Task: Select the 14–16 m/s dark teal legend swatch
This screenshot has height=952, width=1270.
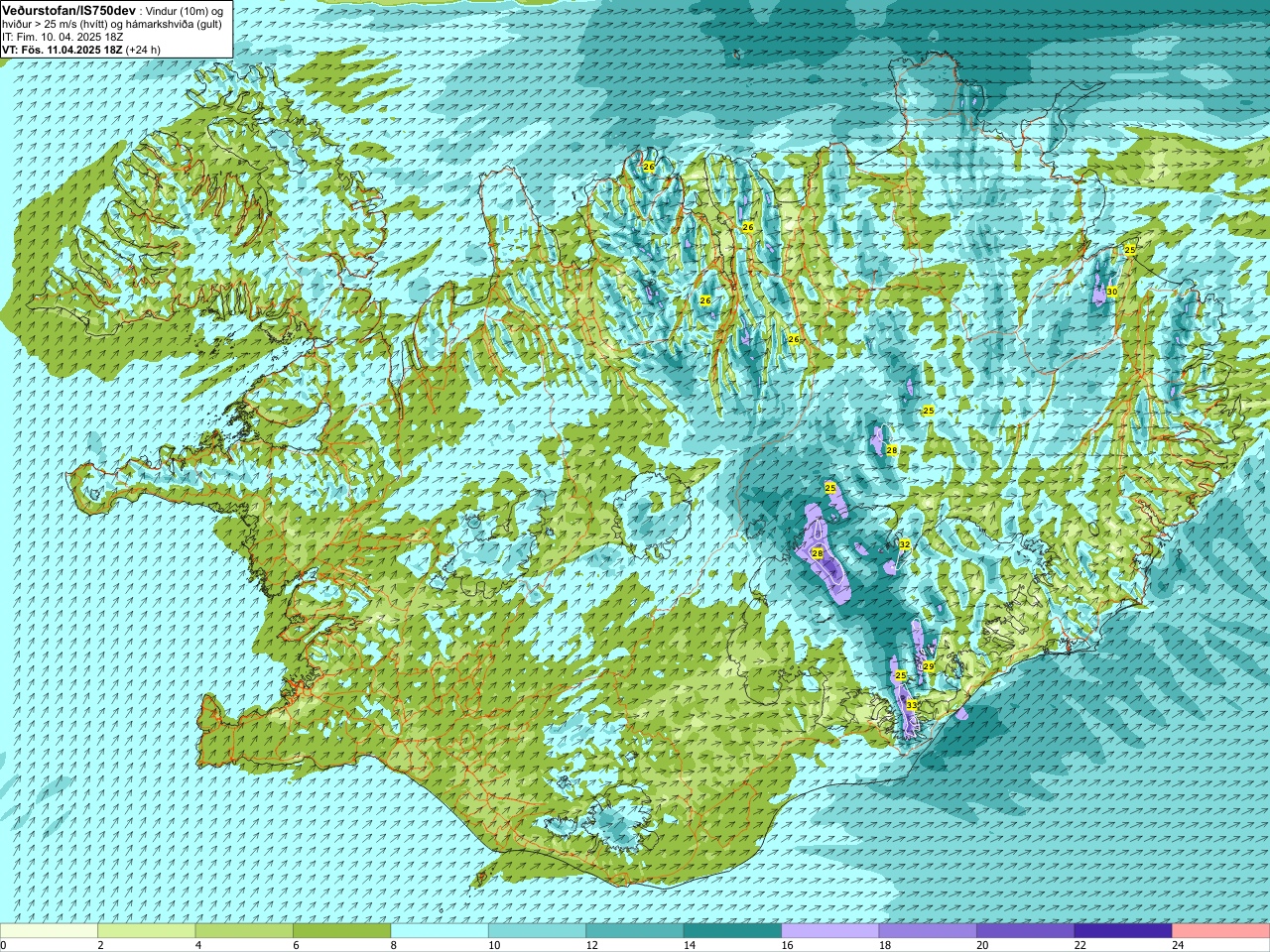Action: [733, 931]
